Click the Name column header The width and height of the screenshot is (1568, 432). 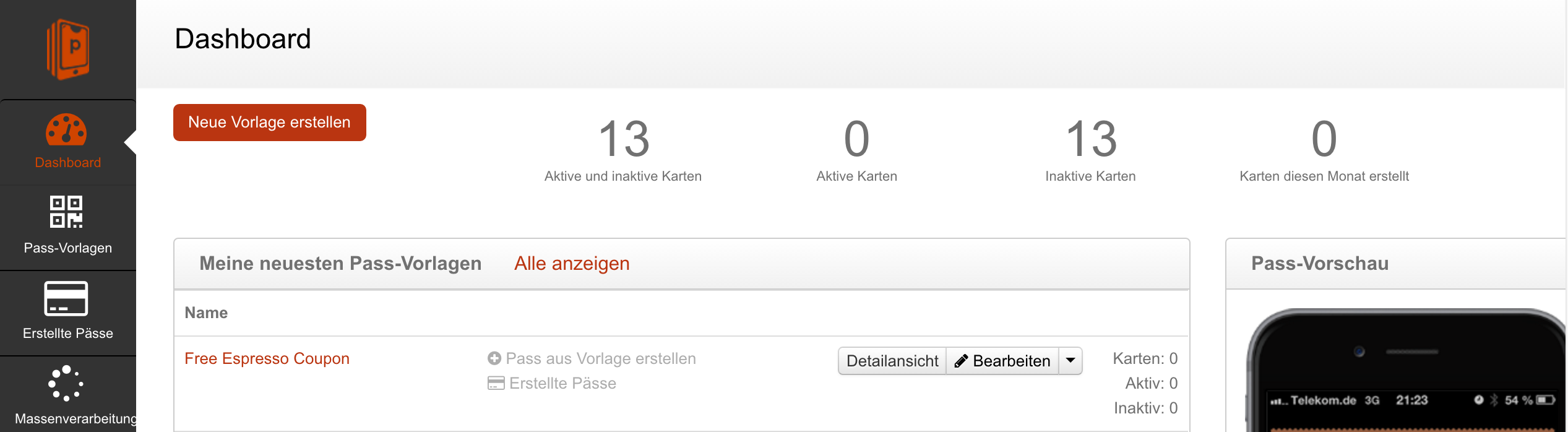[206, 313]
